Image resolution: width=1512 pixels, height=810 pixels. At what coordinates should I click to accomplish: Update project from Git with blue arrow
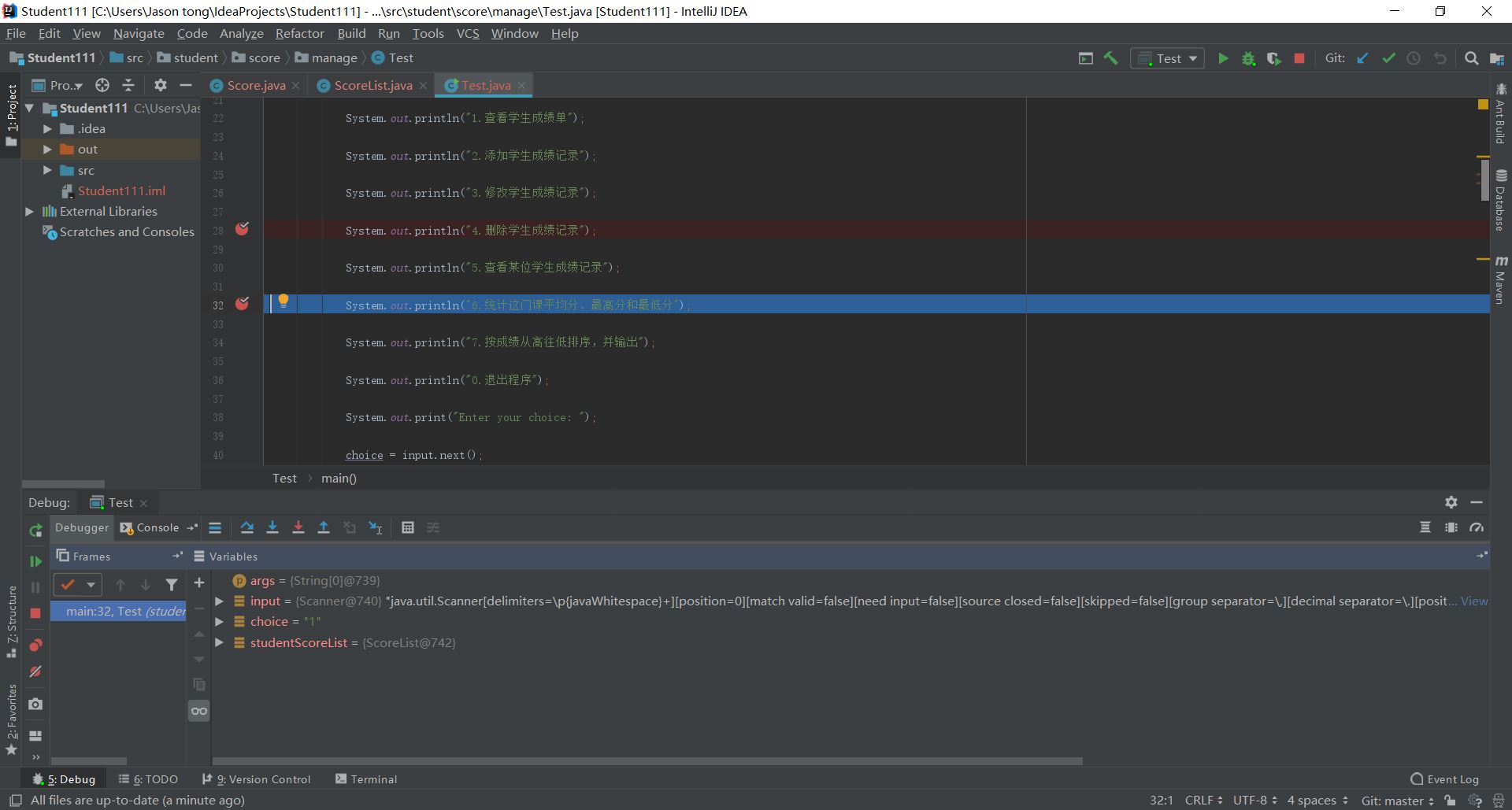(x=1362, y=58)
